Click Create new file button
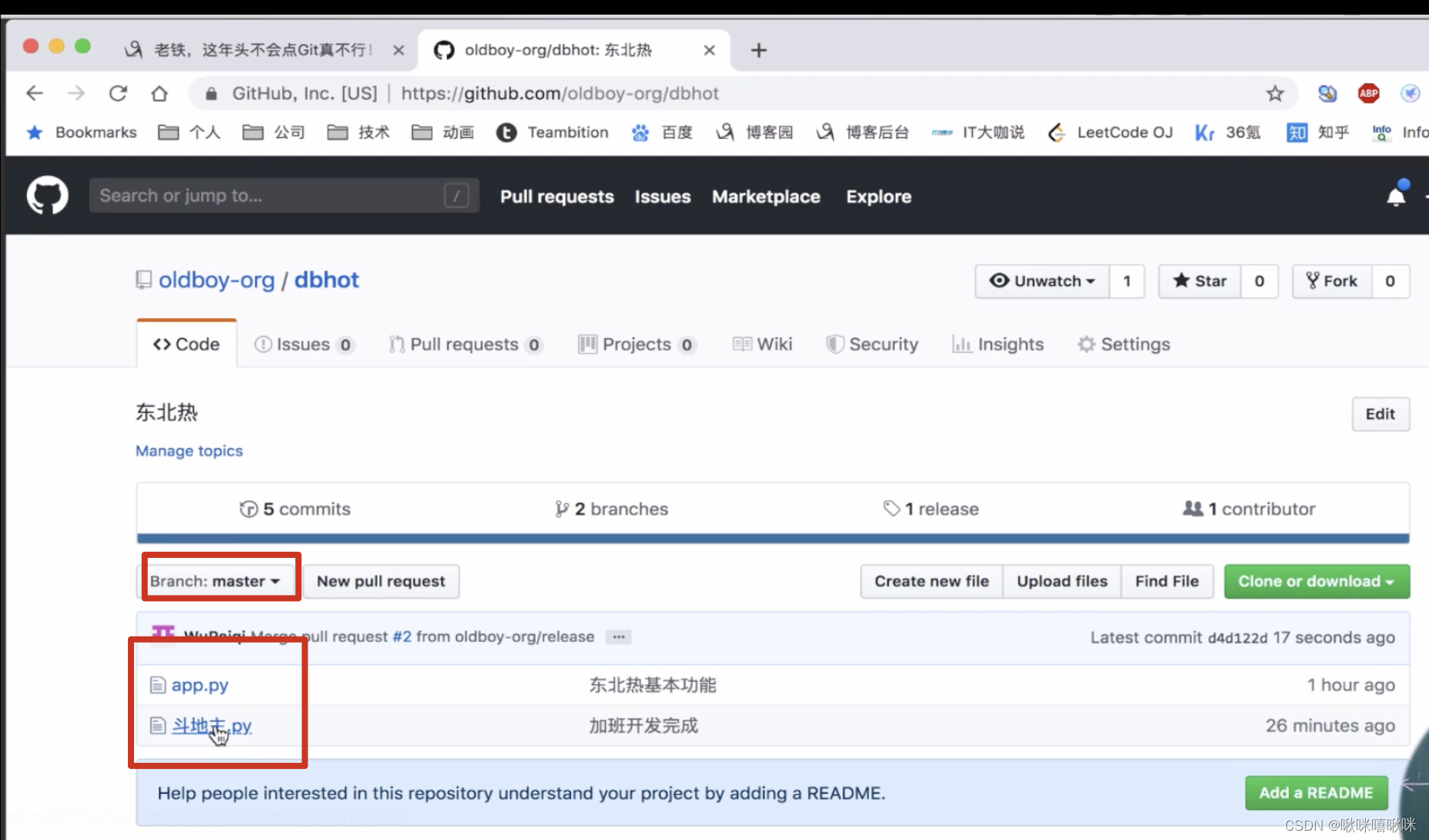 click(931, 581)
